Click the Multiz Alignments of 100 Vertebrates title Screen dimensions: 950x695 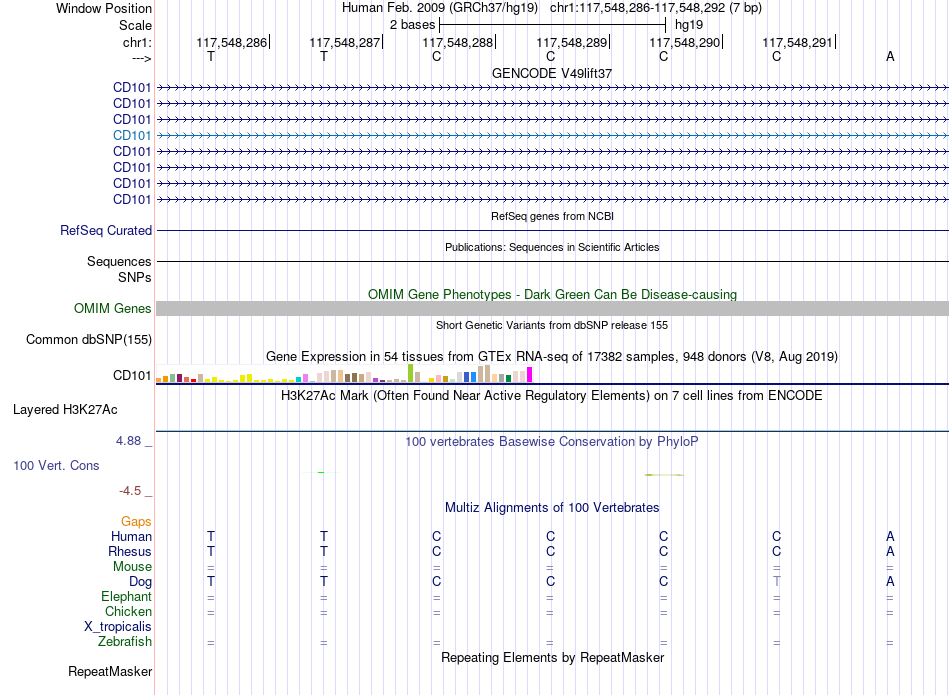[x=552, y=508]
